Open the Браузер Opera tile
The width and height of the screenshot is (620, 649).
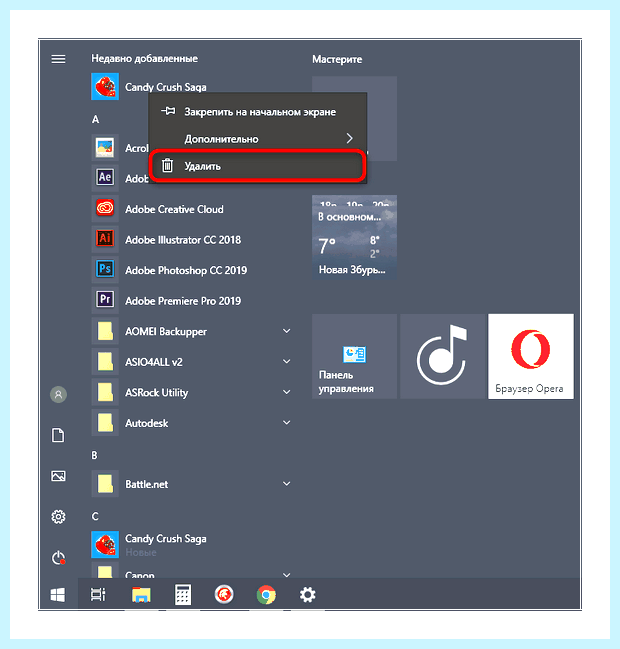point(531,356)
